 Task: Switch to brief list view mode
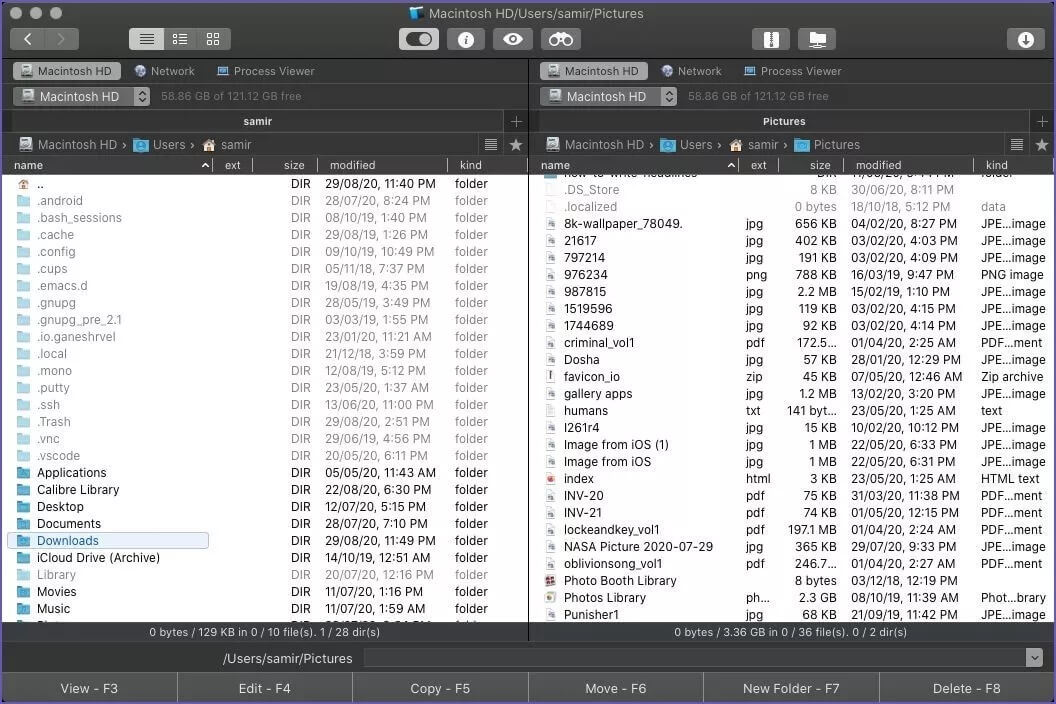180,39
